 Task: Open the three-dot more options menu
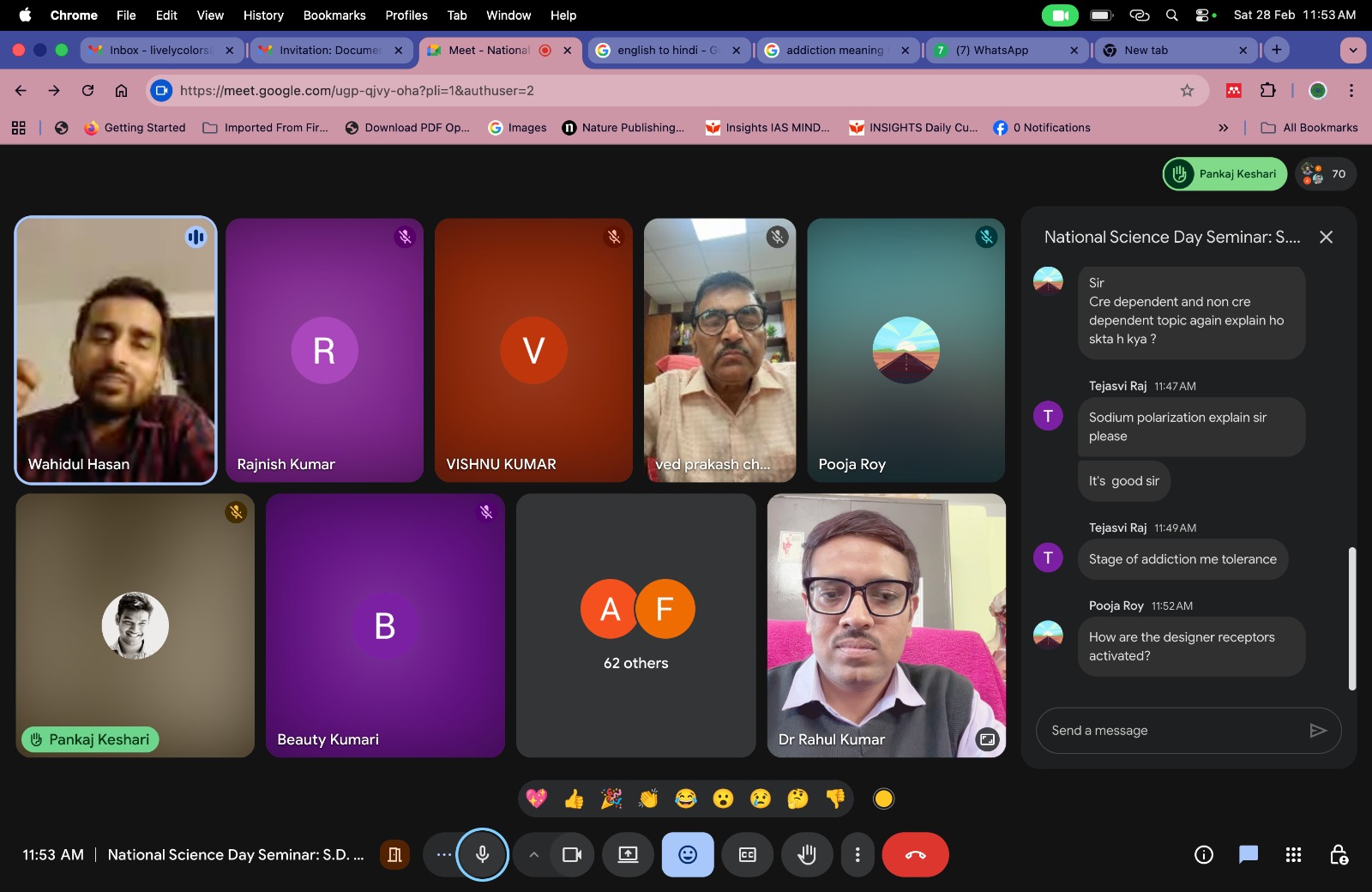[857, 855]
